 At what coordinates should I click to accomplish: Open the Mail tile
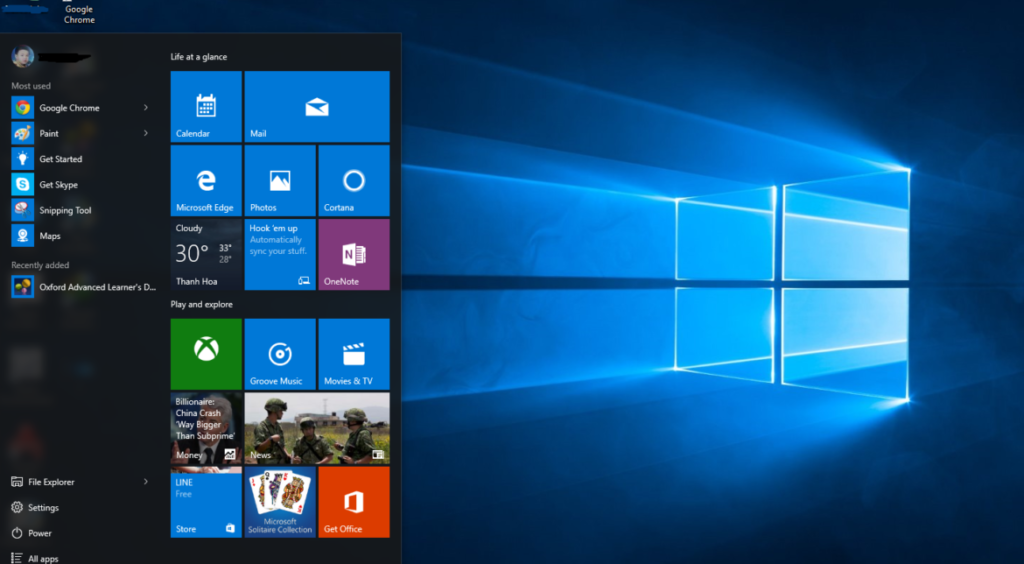[x=317, y=106]
